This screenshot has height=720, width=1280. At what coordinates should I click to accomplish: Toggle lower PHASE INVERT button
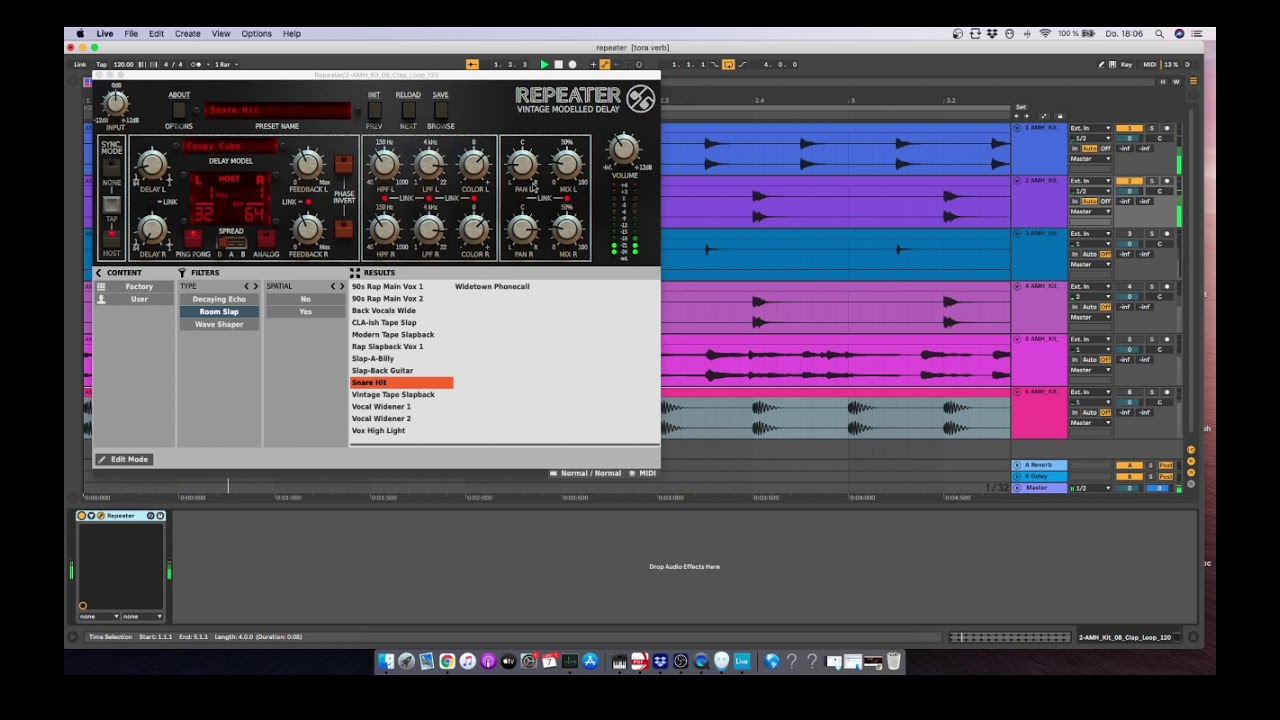(x=343, y=228)
